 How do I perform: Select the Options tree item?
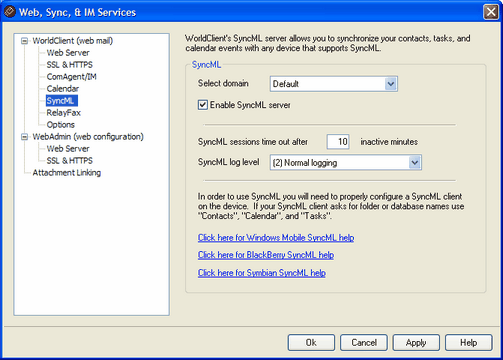(x=61, y=125)
